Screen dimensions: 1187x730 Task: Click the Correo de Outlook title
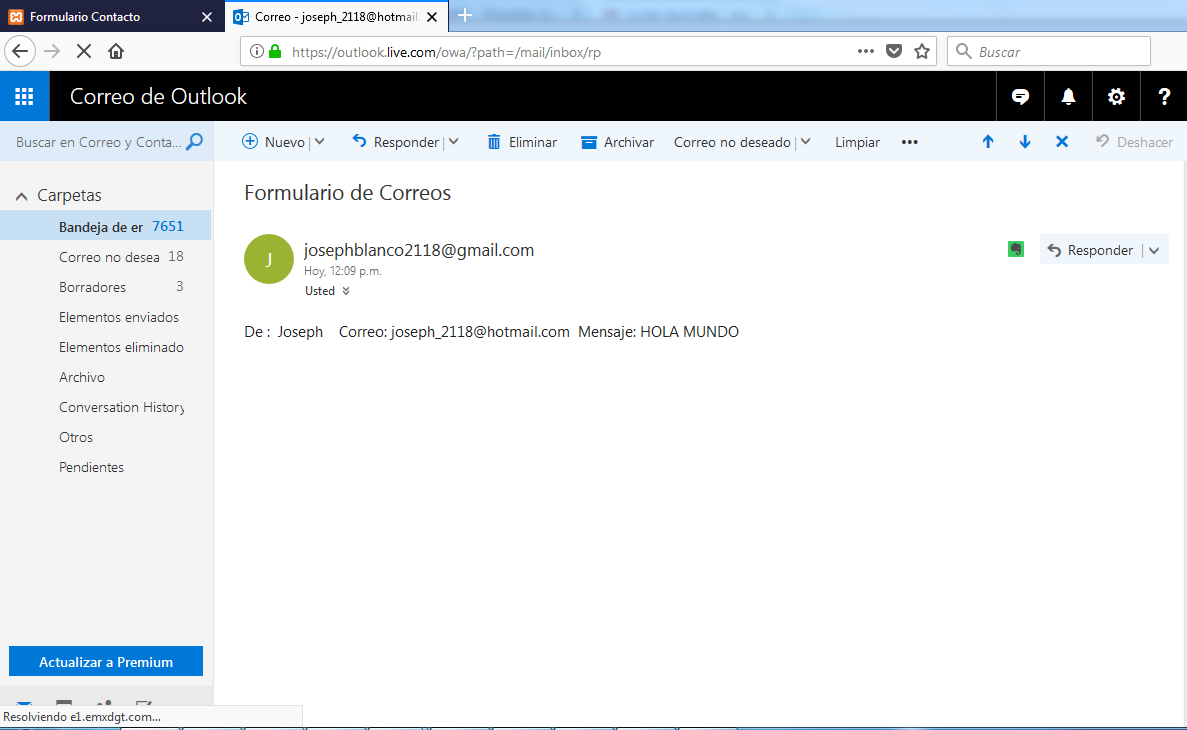158,96
